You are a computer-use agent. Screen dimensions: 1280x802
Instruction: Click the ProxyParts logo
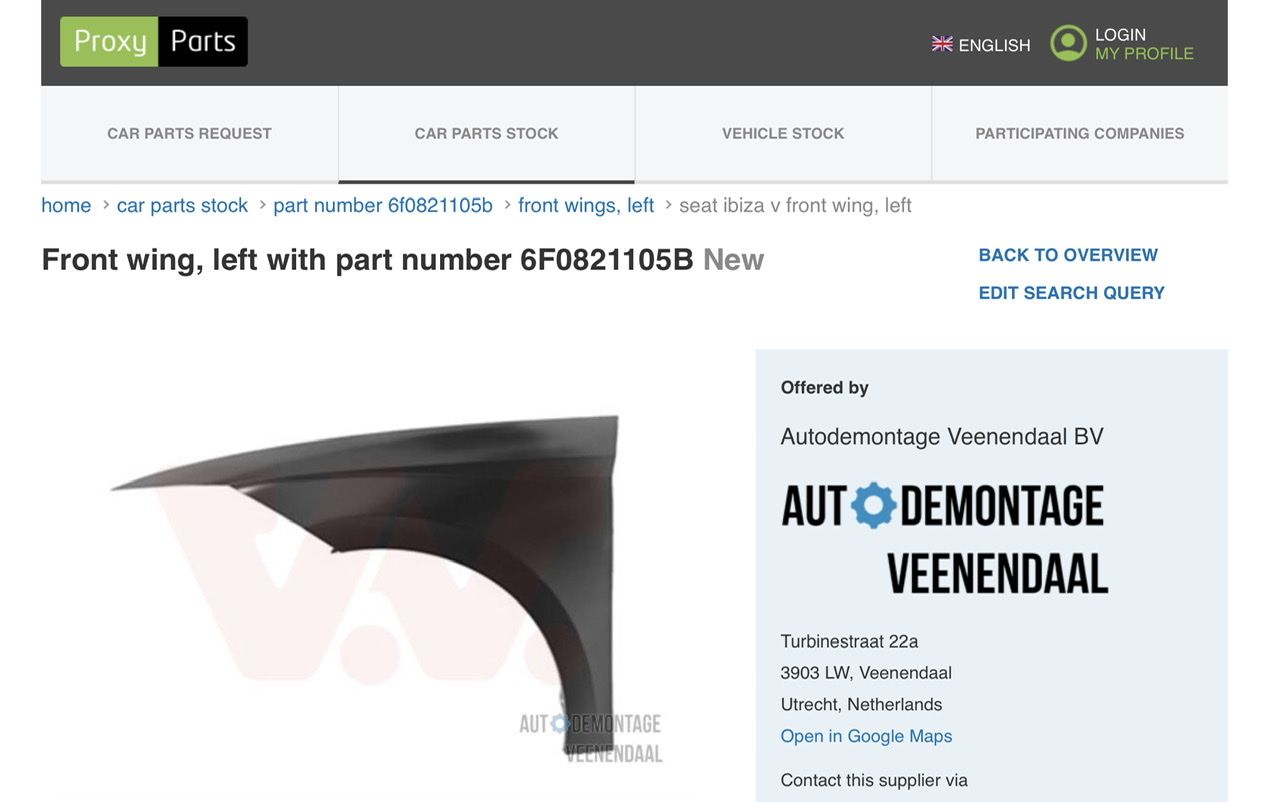[x=154, y=42]
